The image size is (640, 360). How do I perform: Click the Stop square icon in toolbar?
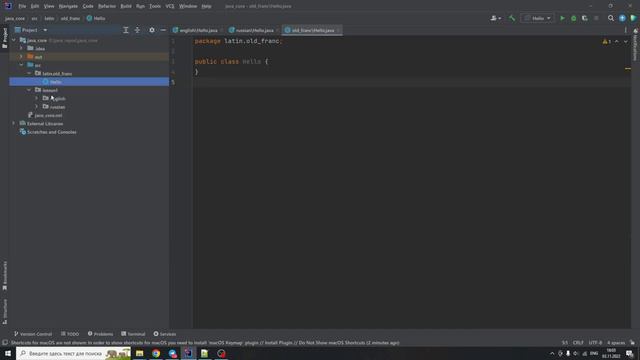596,18
